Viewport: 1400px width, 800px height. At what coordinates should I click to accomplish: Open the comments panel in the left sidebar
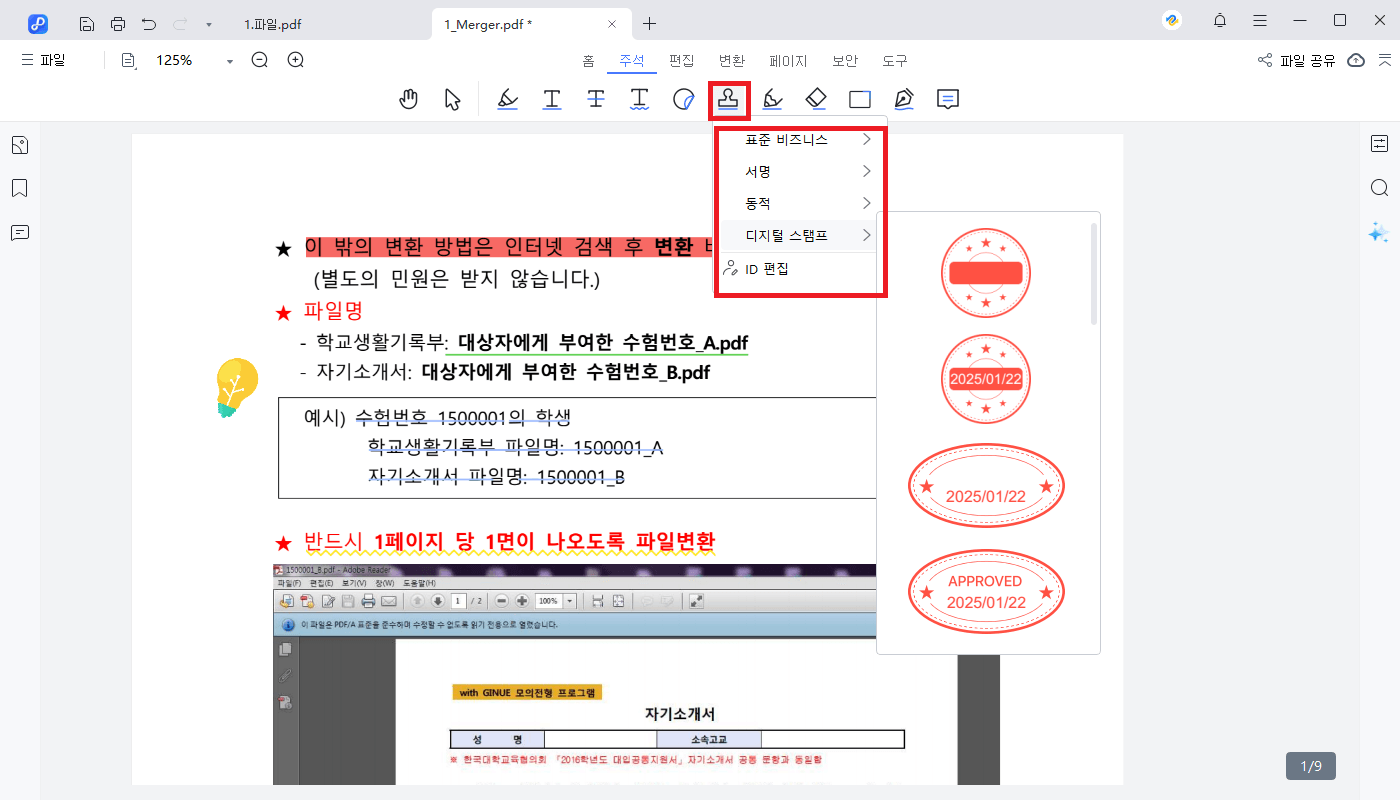(x=19, y=233)
